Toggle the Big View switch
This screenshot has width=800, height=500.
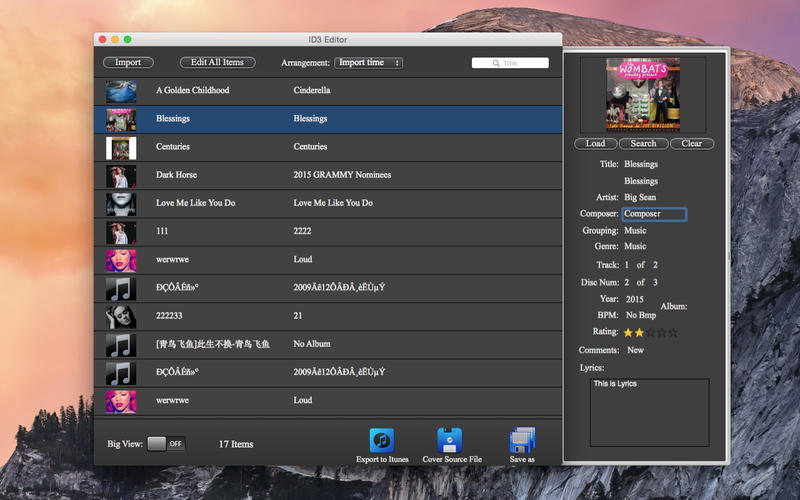165,444
